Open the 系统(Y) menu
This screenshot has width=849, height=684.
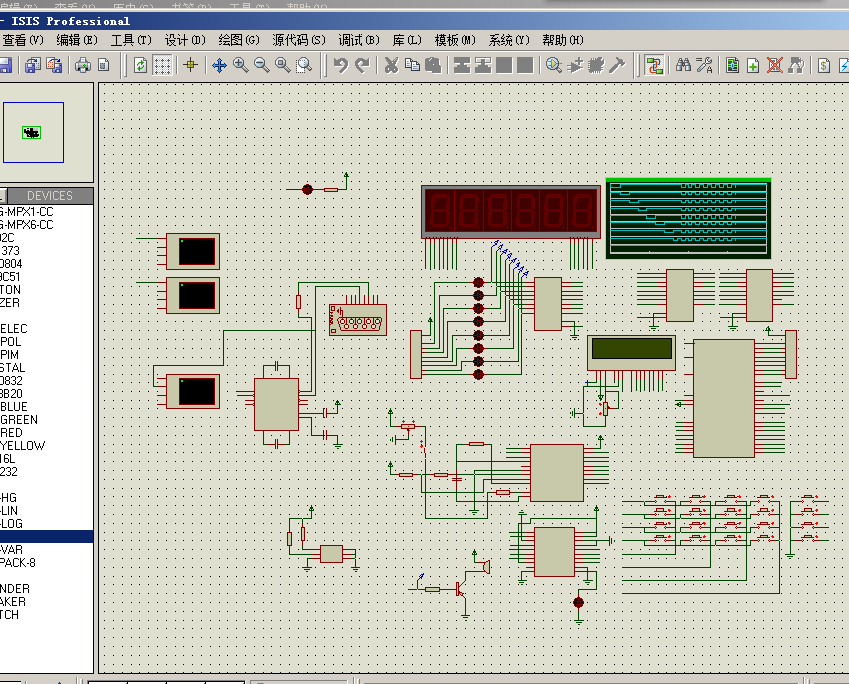pyautogui.click(x=509, y=40)
